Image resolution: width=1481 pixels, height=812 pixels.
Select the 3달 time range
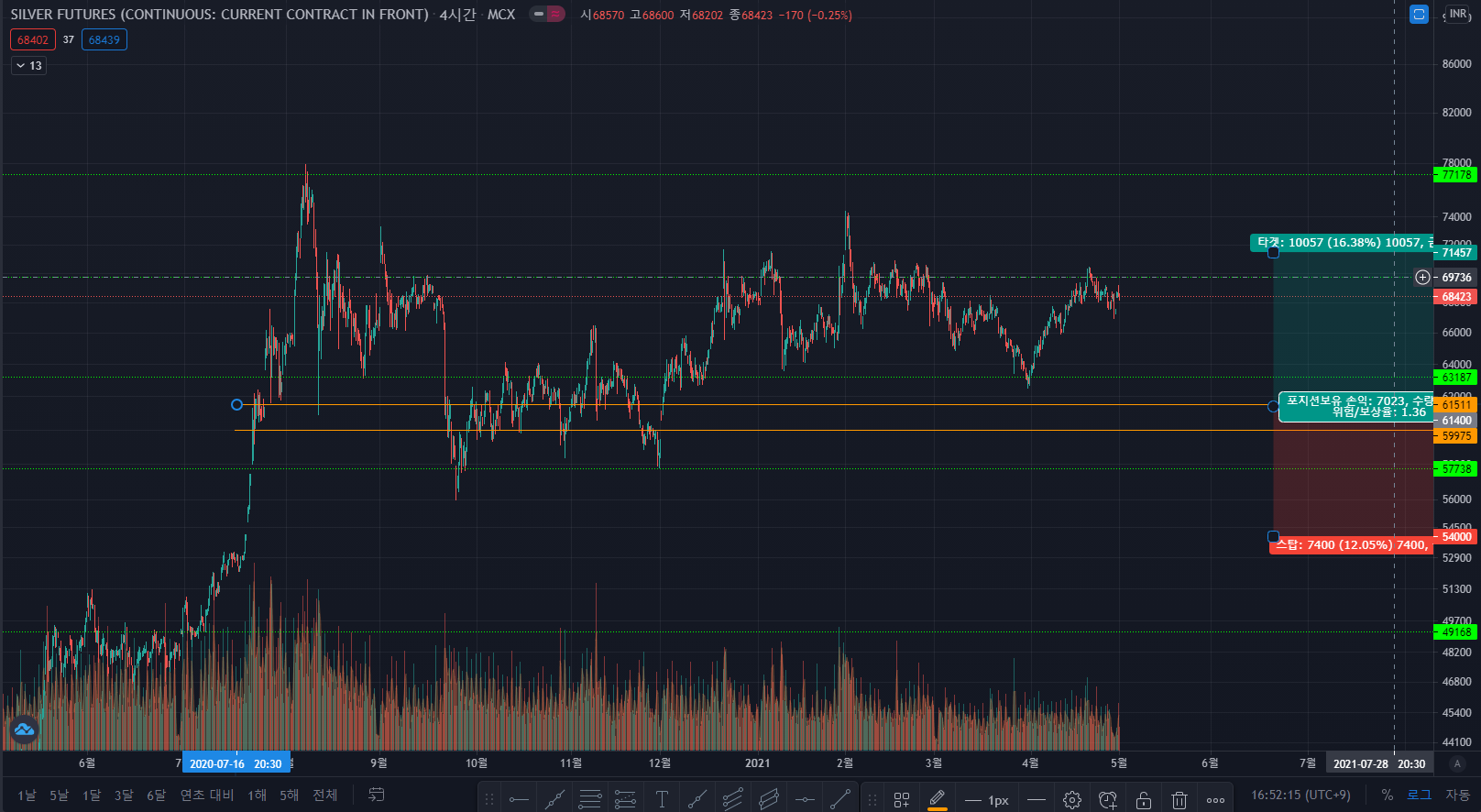124,795
